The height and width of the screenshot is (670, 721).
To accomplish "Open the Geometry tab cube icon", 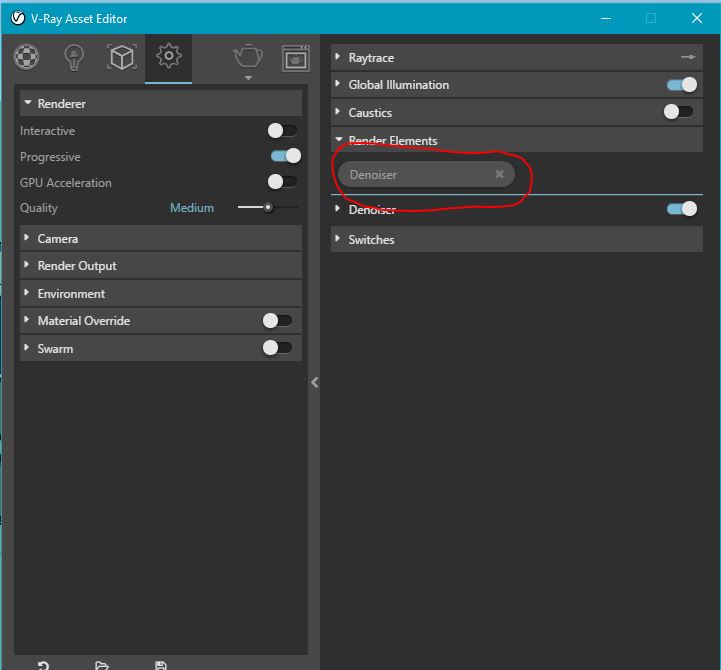I will (x=122, y=57).
